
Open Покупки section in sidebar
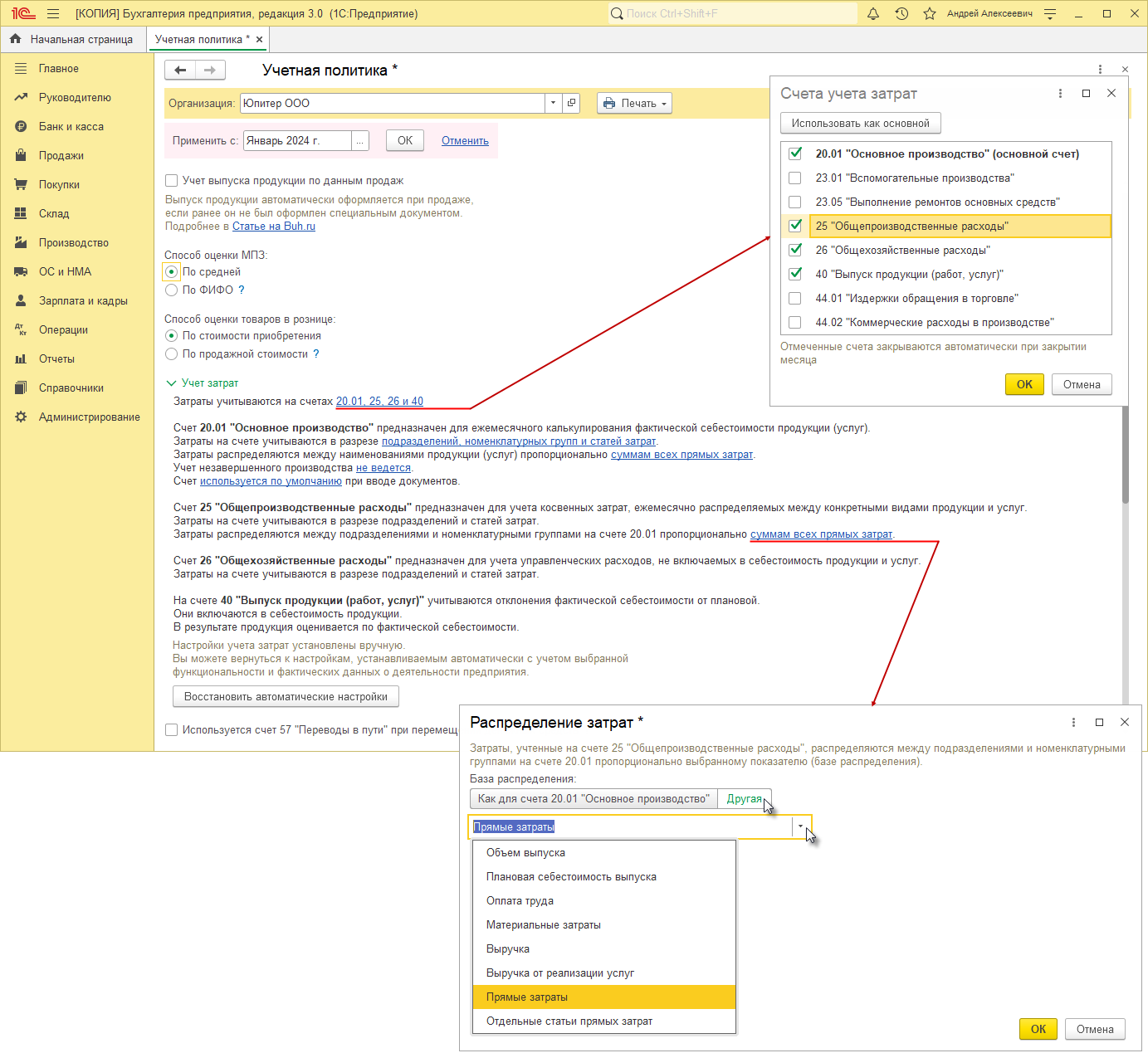59,185
